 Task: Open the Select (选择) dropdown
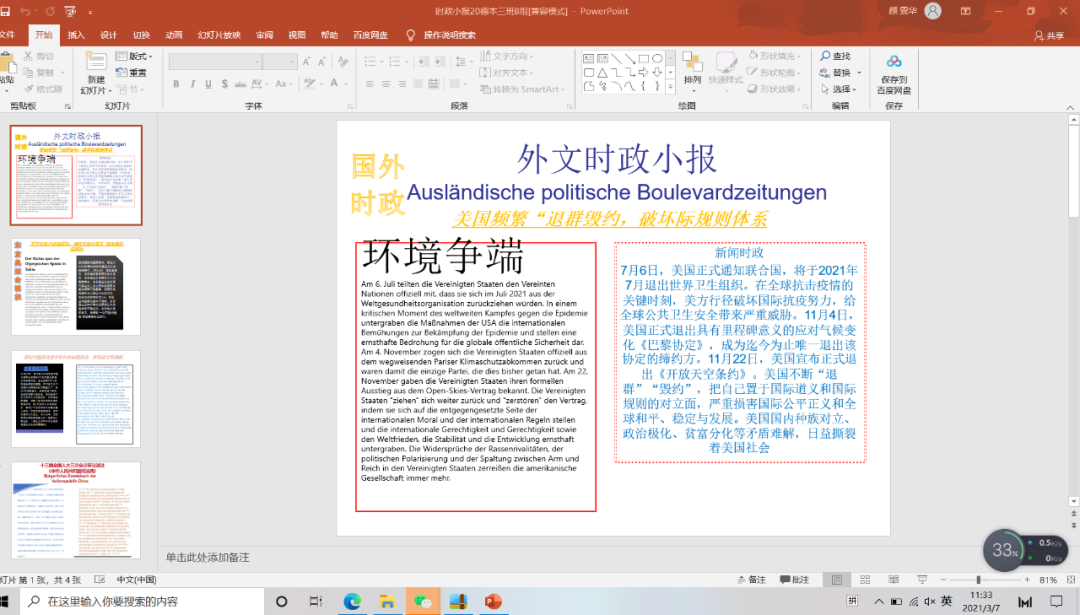[840, 89]
